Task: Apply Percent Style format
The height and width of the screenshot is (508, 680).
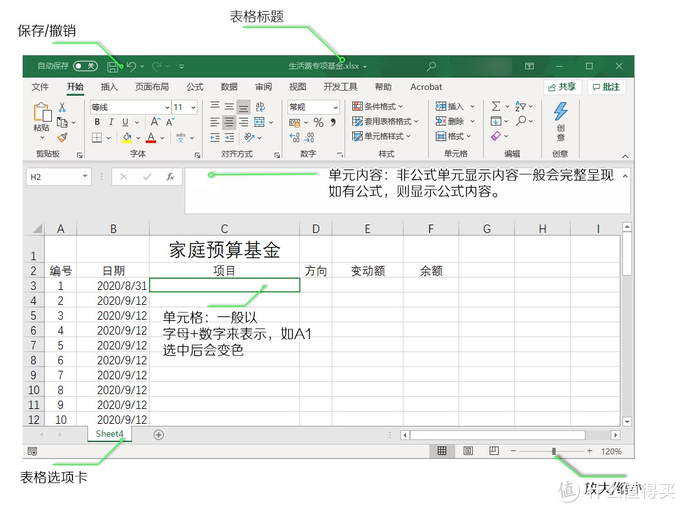Action: pyautogui.click(x=318, y=122)
